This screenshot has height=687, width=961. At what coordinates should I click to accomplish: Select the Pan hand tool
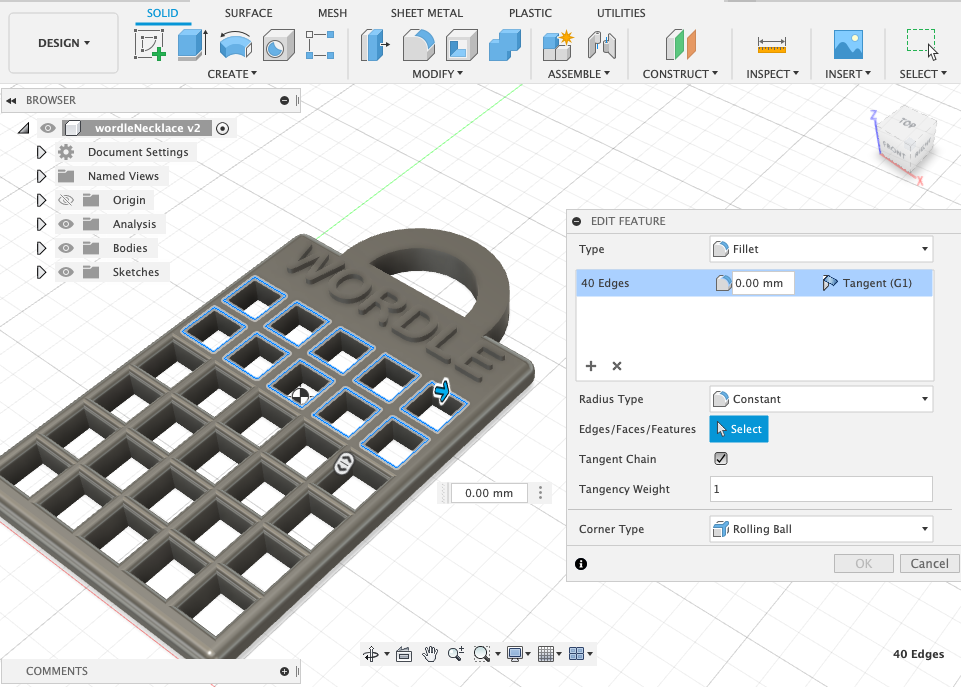(430, 654)
